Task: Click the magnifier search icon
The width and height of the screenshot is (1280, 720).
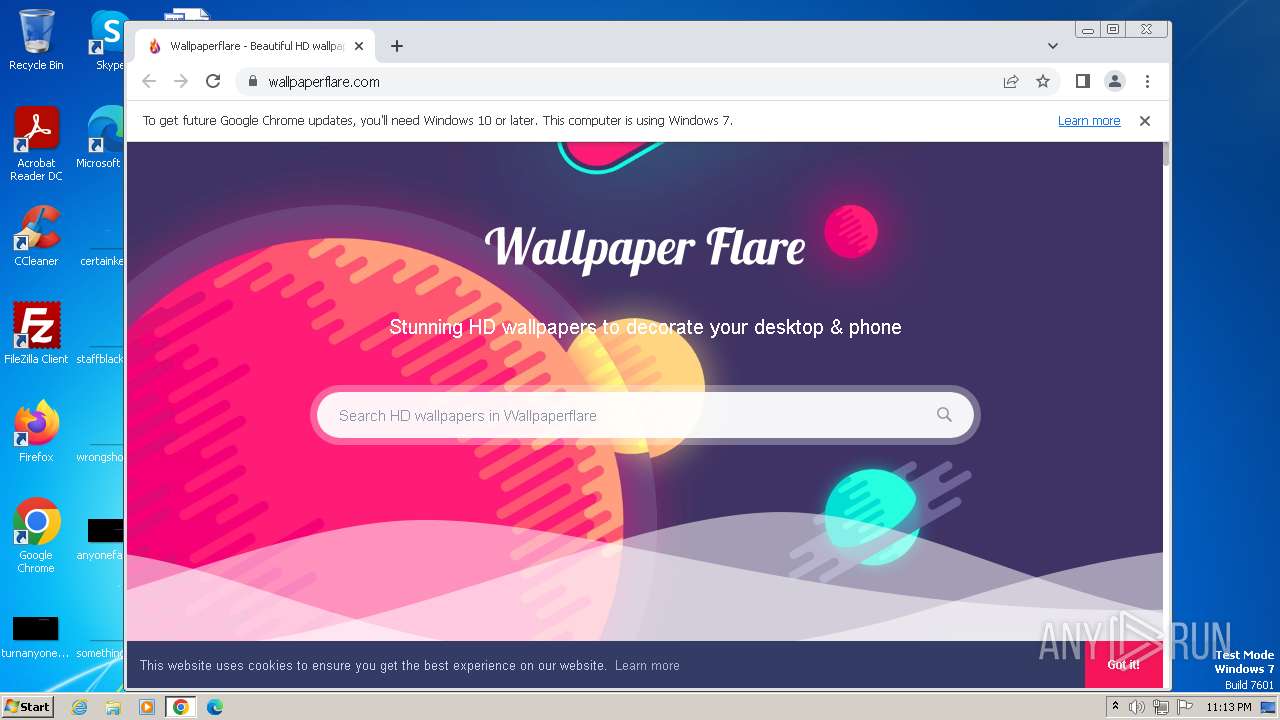Action: 944,414
